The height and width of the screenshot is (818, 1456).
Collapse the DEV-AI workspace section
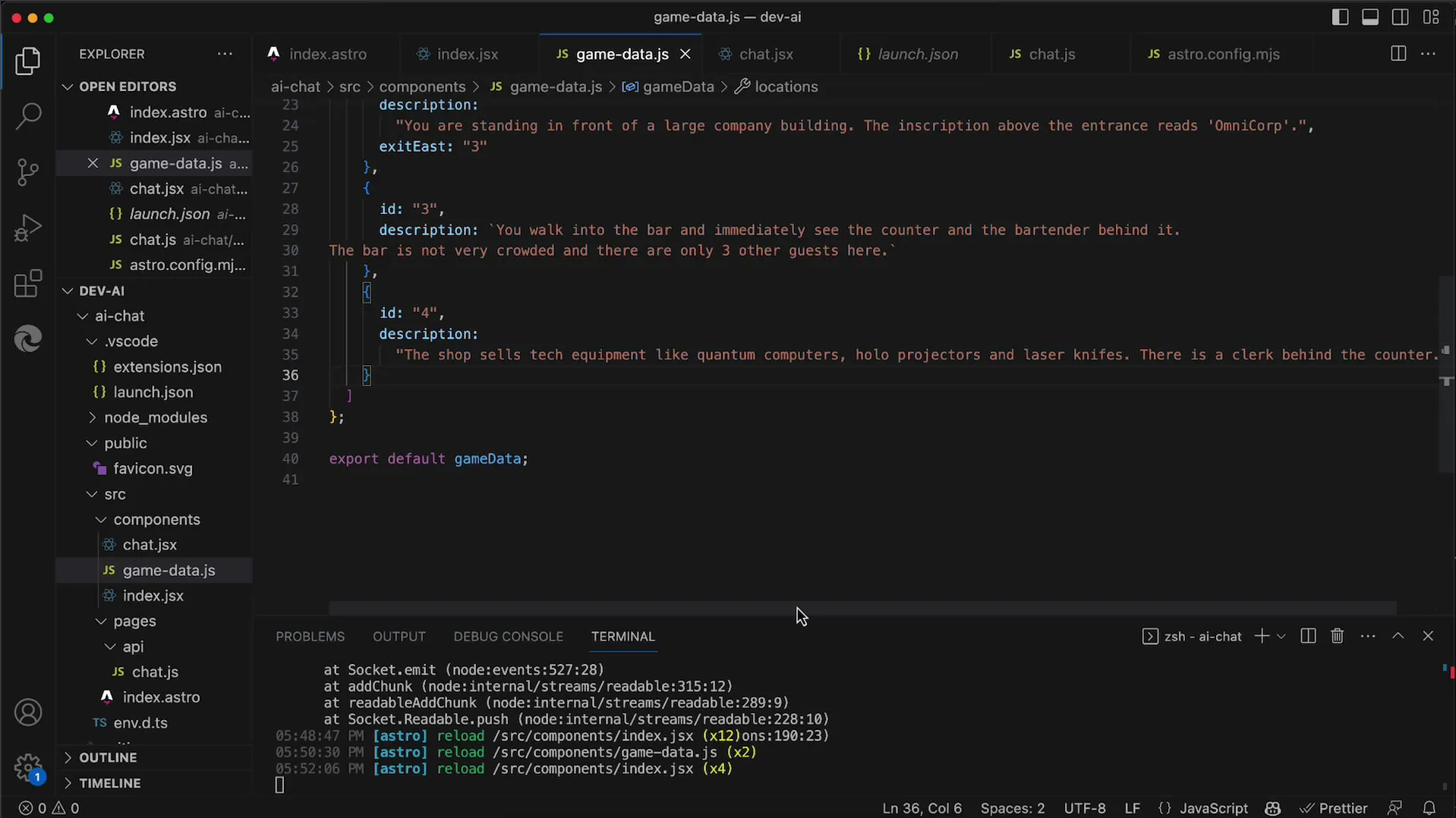pos(102,291)
